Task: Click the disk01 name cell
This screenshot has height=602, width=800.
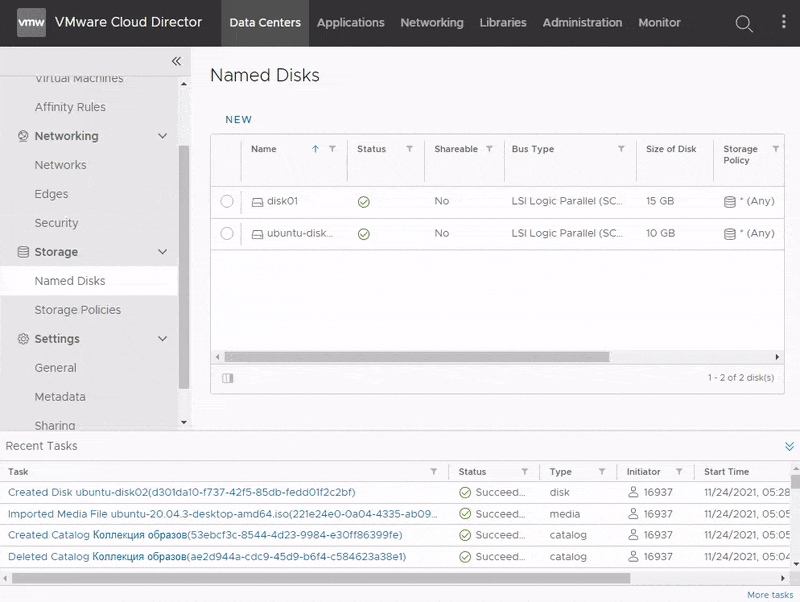Action: pos(282,201)
